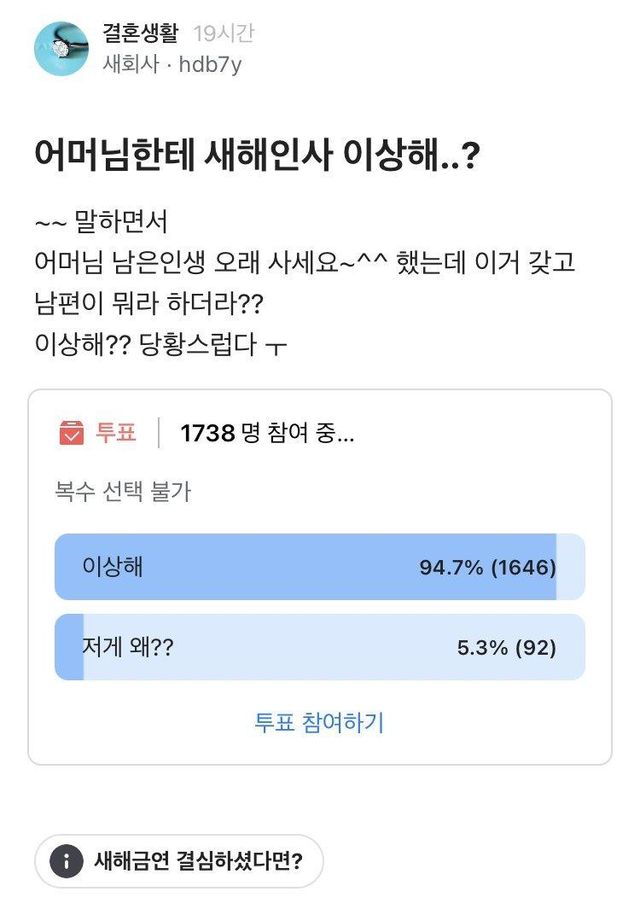The height and width of the screenshot is (899, 640).
Task: Select the 이상해 poll option
Action: tap(113, 567)
